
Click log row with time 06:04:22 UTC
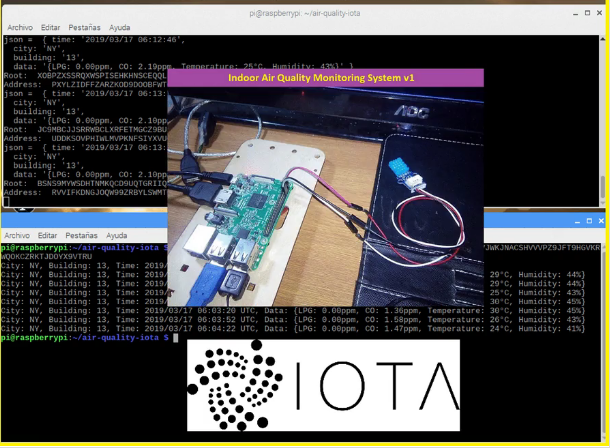pyautogui.click(x=293, y=328)
